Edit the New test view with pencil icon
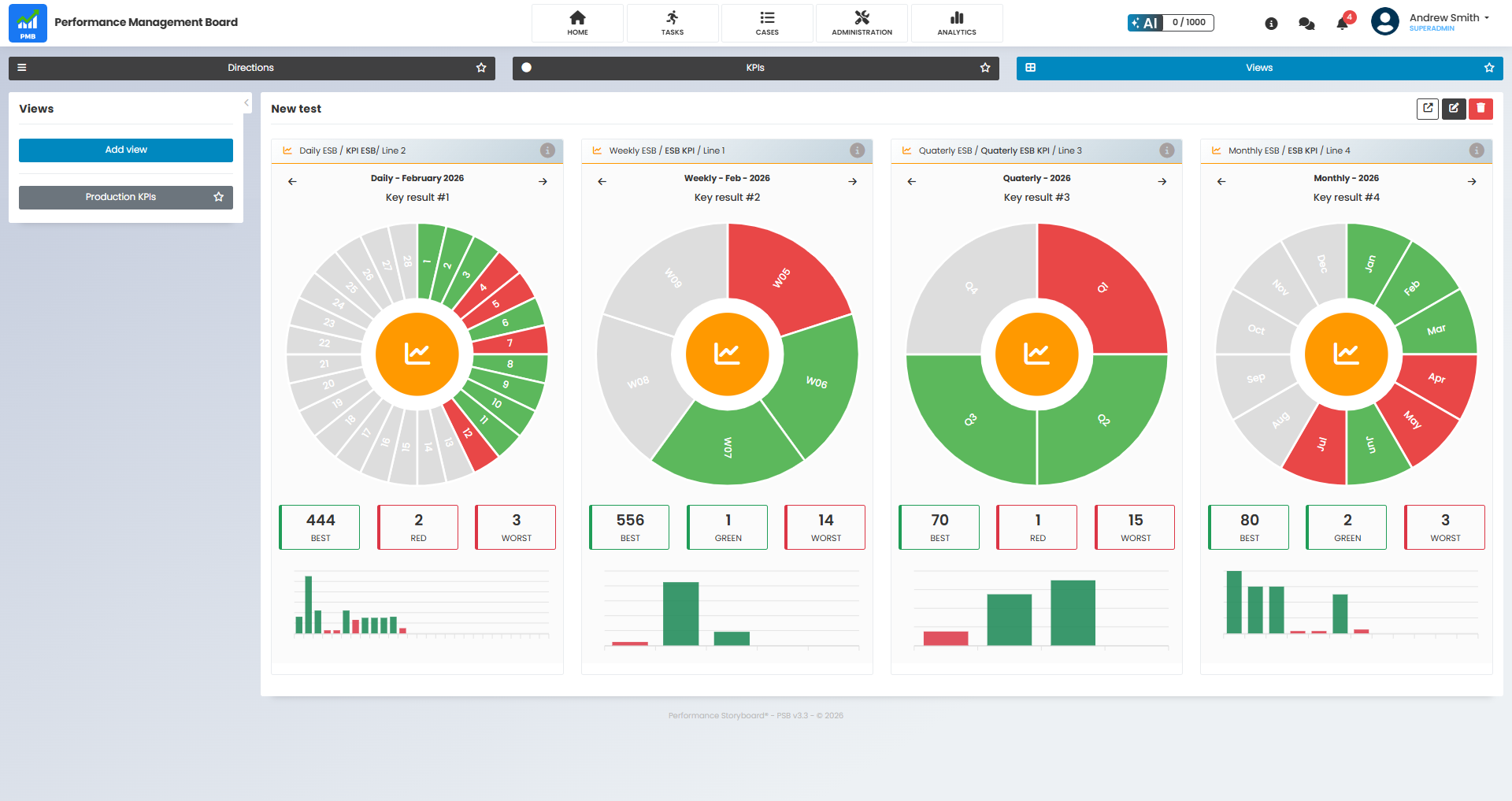The width and height of the screenshot is (1512, 801). click(x=1454, y=109)
